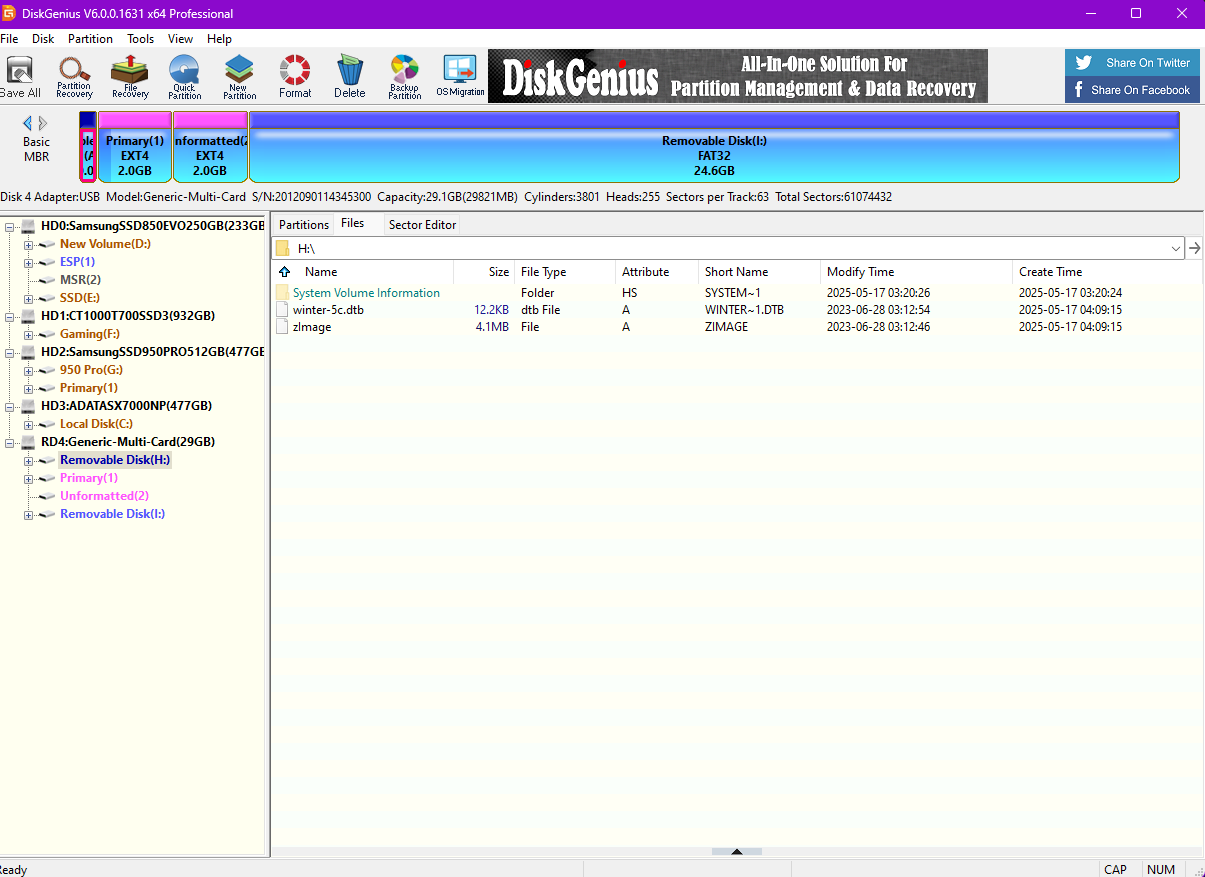Start OS Migration
The image size is (1205, 877).
pyautogui.click(x=459, y=76)
